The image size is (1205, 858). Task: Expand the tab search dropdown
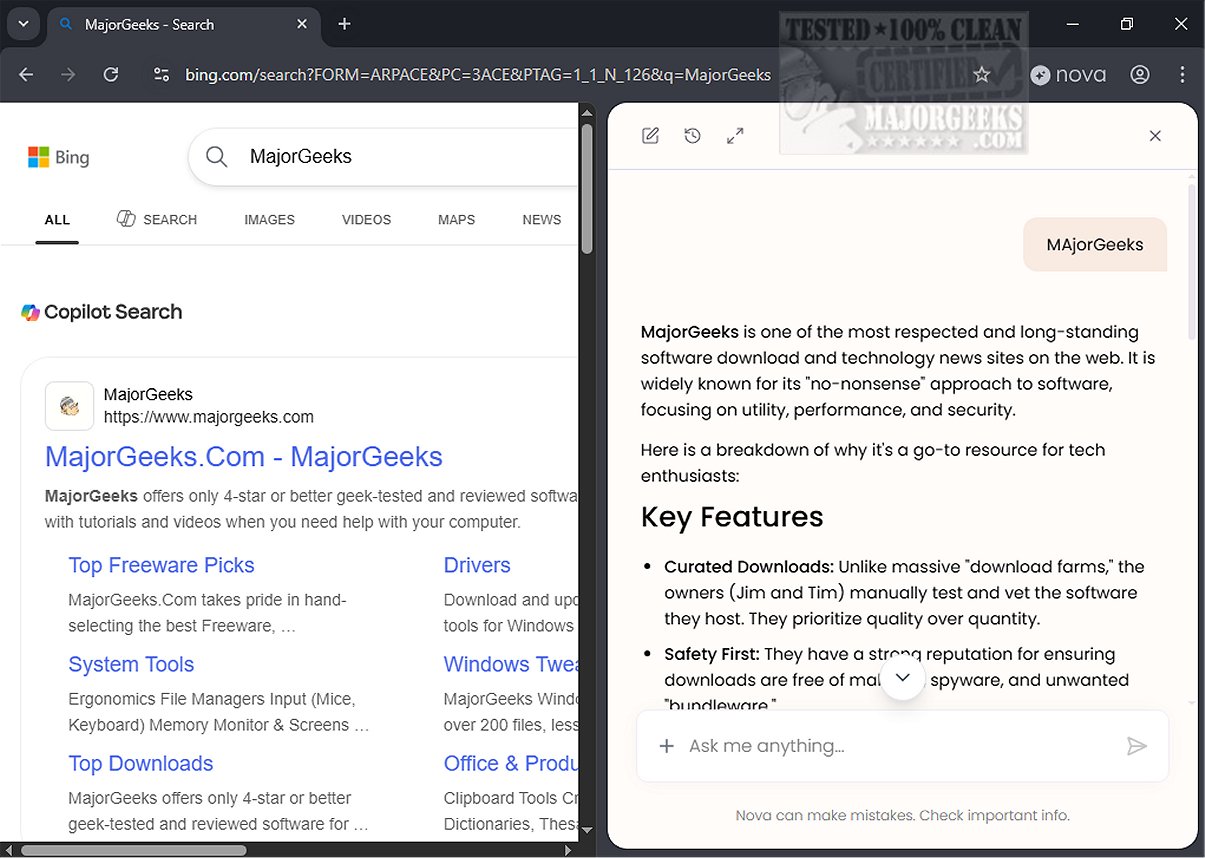tap(23, 24)
